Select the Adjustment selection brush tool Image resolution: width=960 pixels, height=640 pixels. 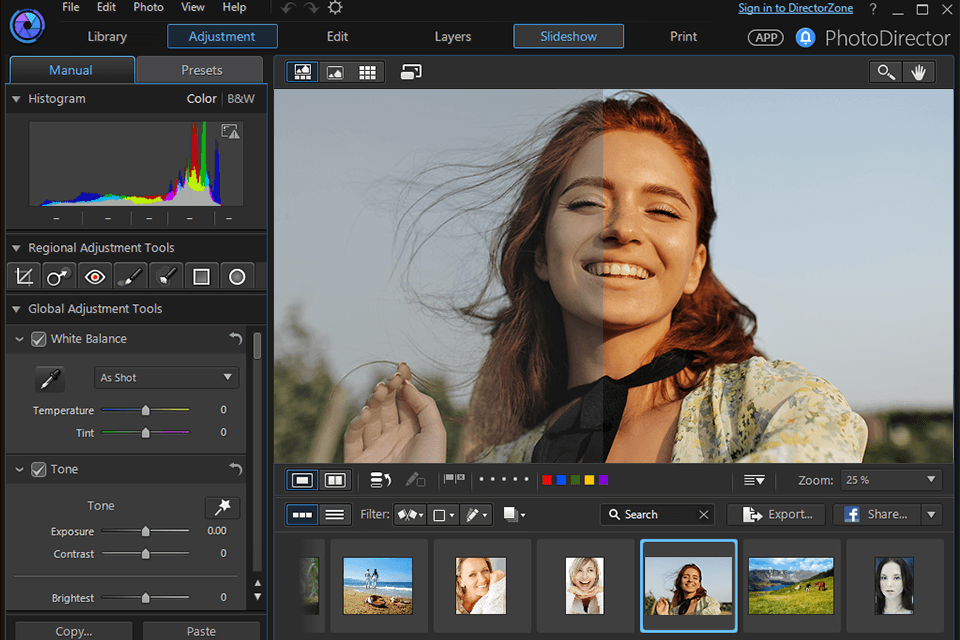(x=166, y=277)
